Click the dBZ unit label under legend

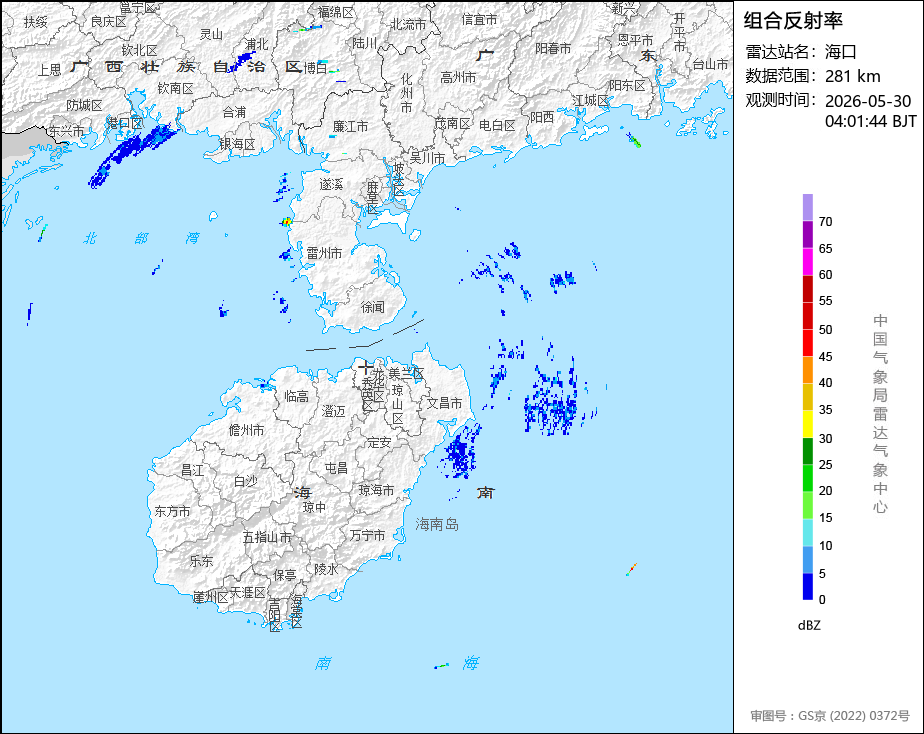click(809, 626)
